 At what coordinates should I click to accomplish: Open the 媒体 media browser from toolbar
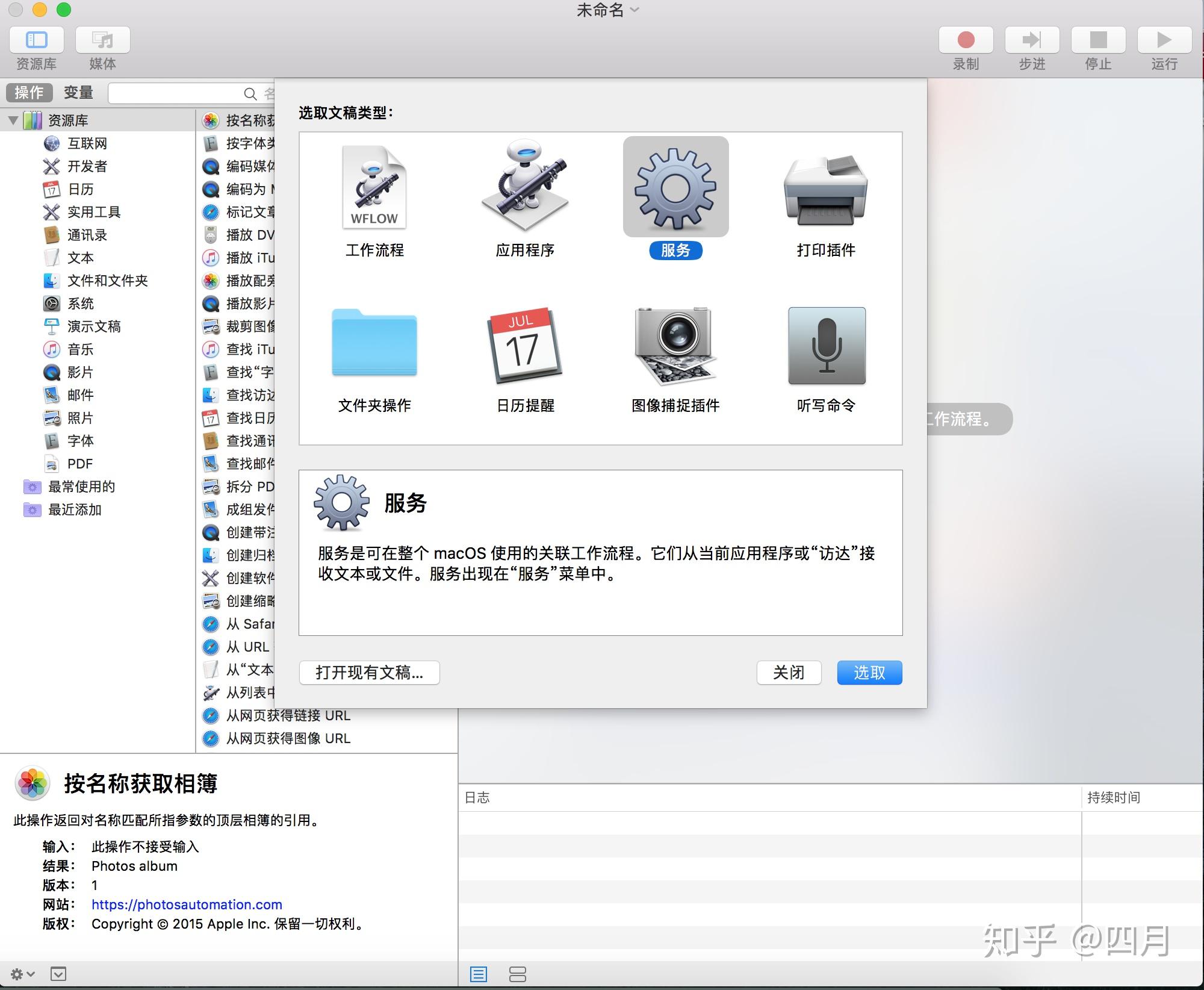tap(102, 40)
